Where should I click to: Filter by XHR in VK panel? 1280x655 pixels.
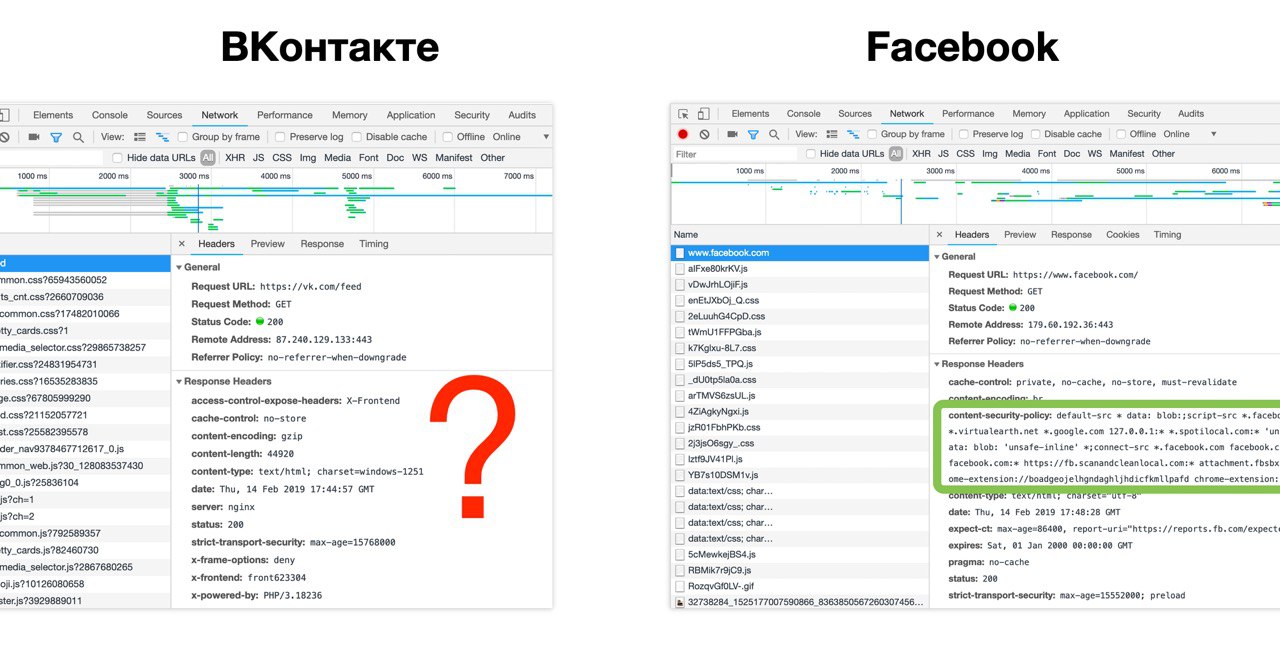pos(235,158)
